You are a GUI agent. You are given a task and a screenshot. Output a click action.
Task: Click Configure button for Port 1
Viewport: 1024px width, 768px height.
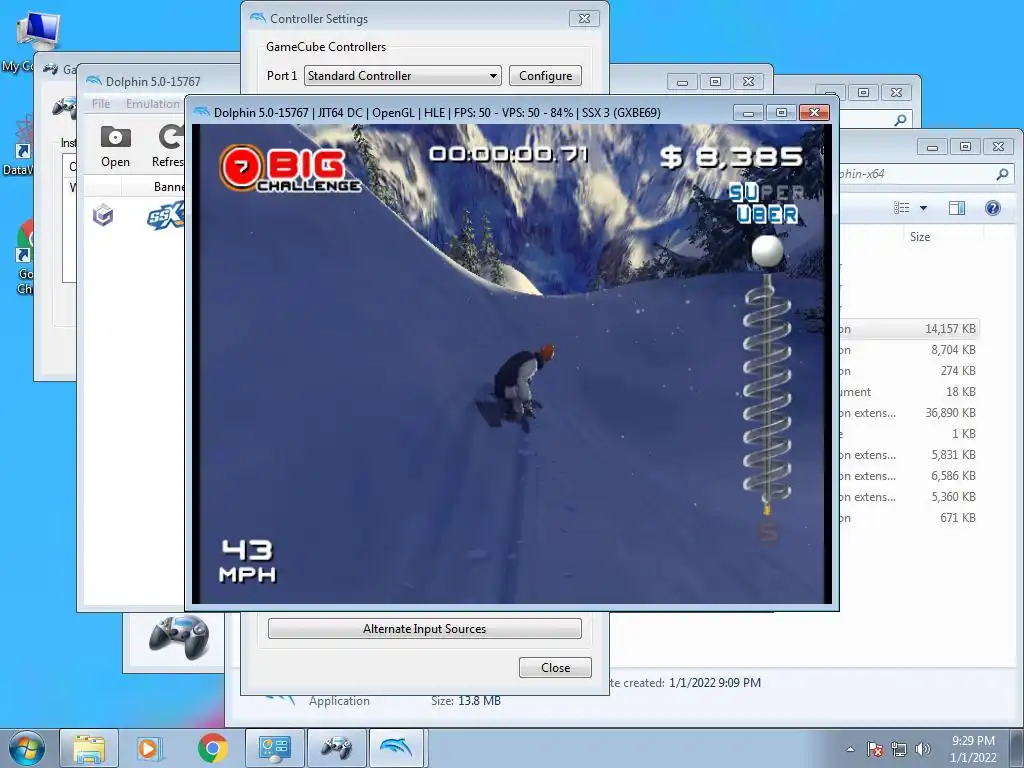click(545, 76)
